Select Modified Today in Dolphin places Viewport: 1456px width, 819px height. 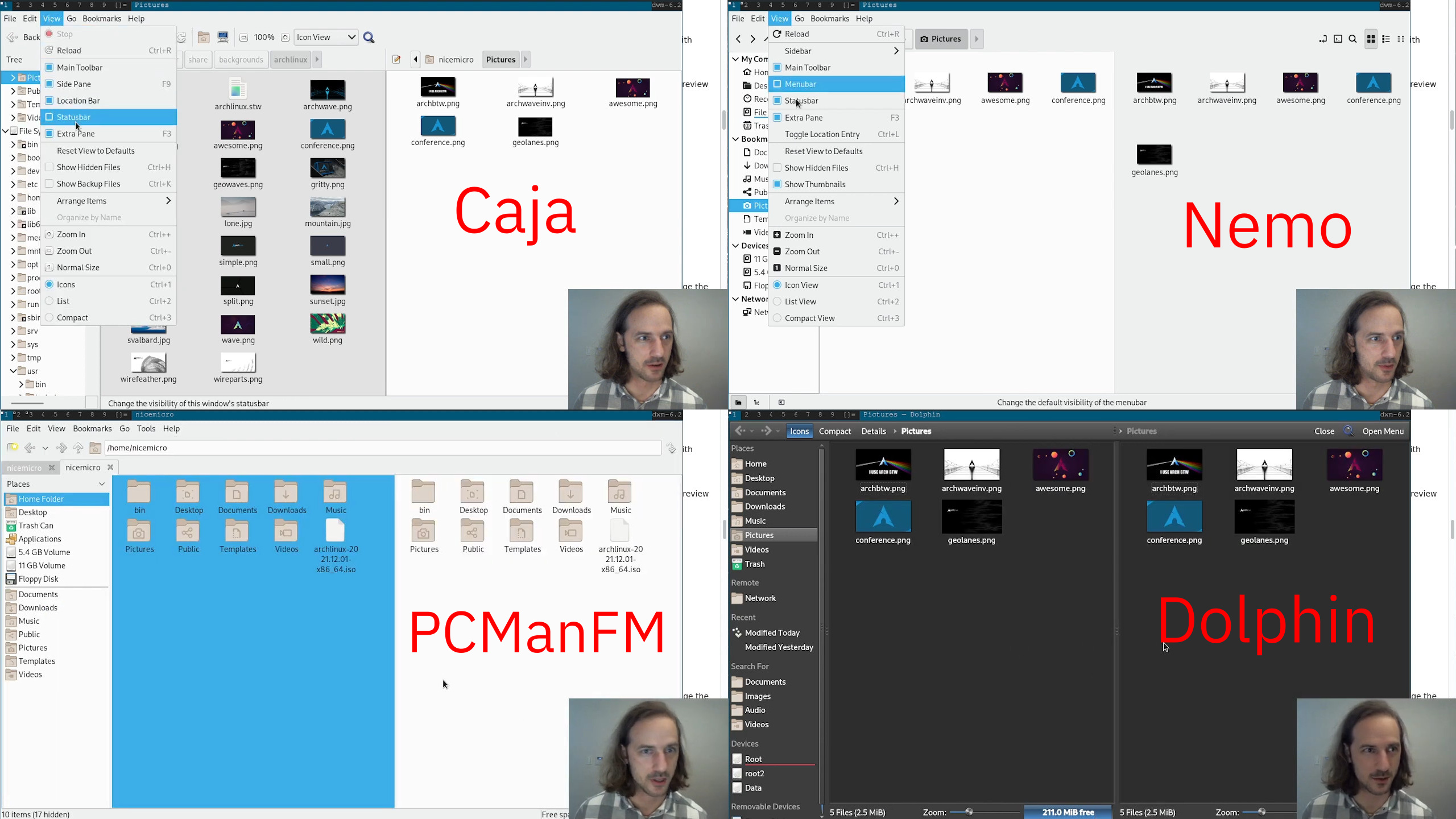pos(772,632)
